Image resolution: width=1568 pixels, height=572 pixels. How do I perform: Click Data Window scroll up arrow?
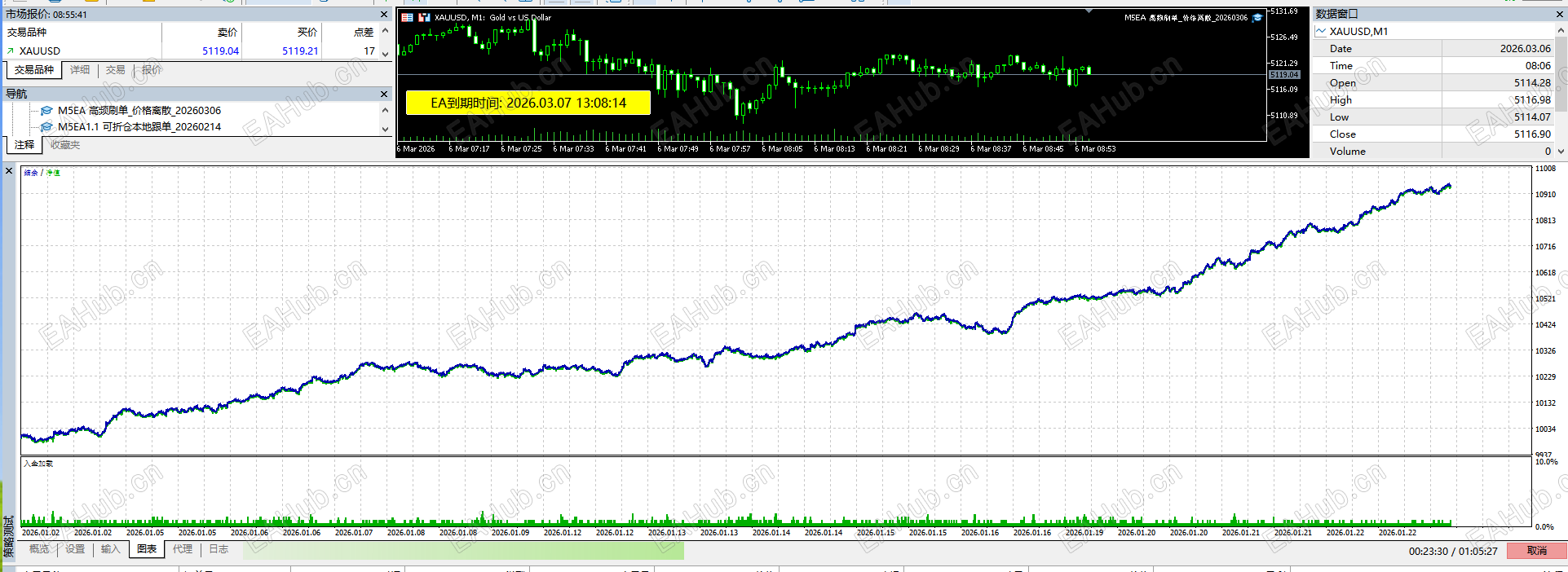click(1561, 29)
